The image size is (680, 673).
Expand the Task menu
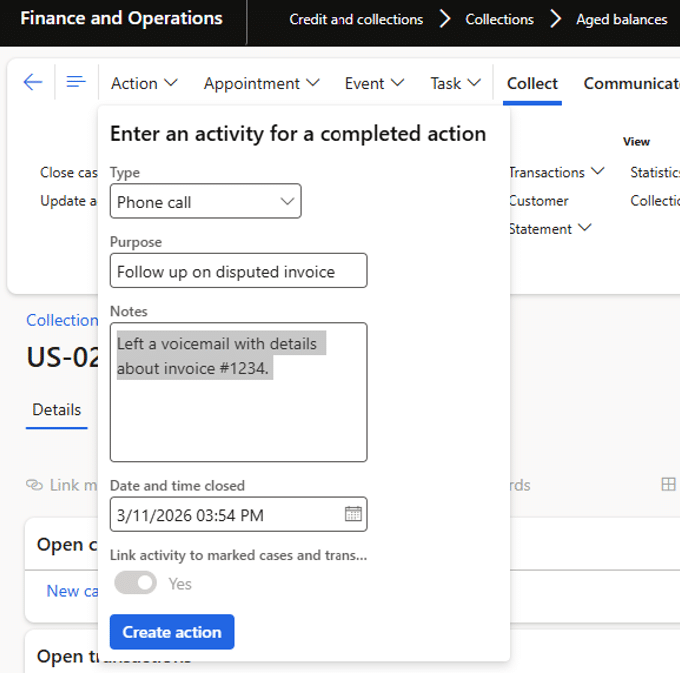pos(455,84)
